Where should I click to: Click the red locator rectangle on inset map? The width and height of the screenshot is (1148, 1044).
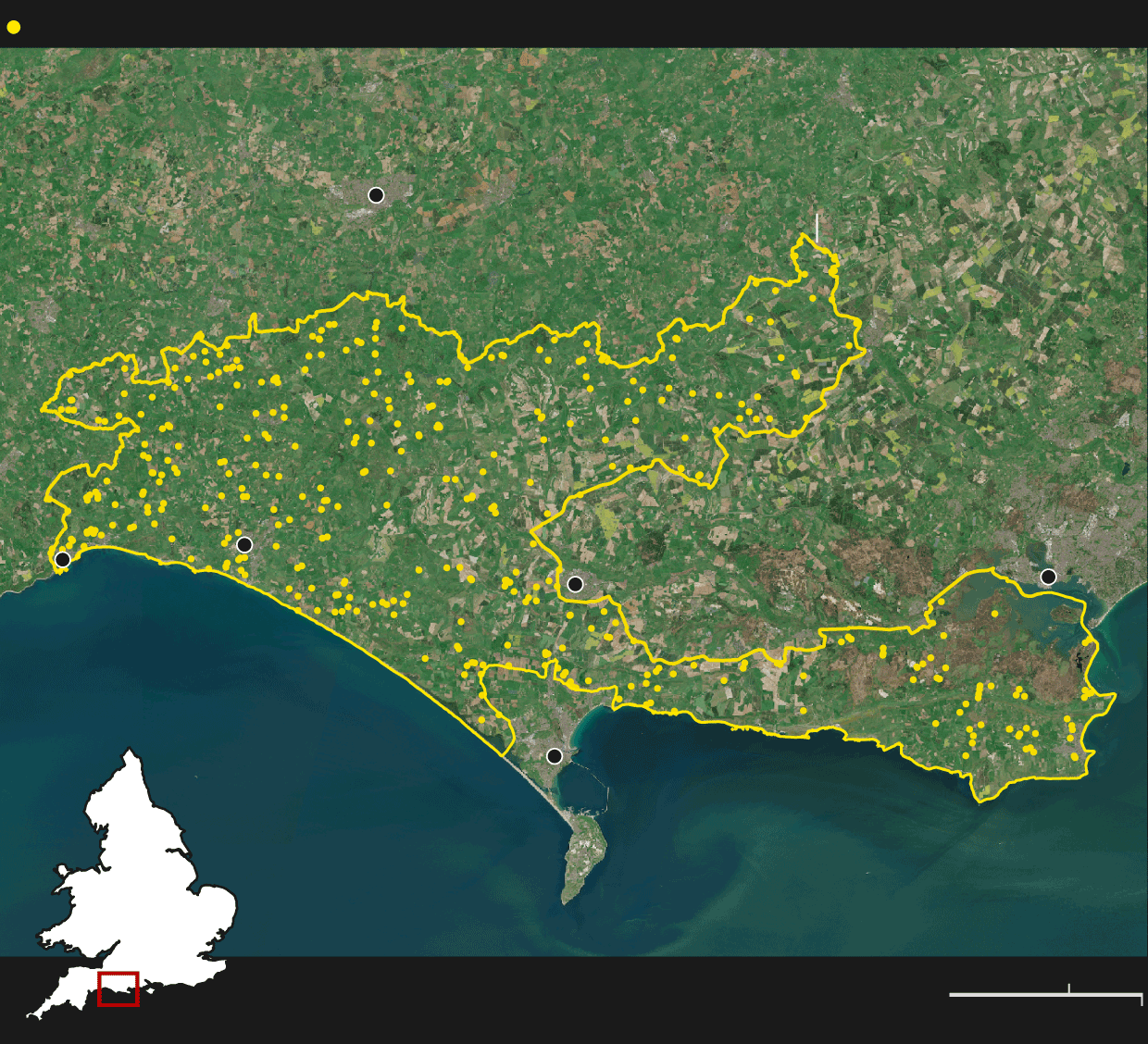coord(119,988)
